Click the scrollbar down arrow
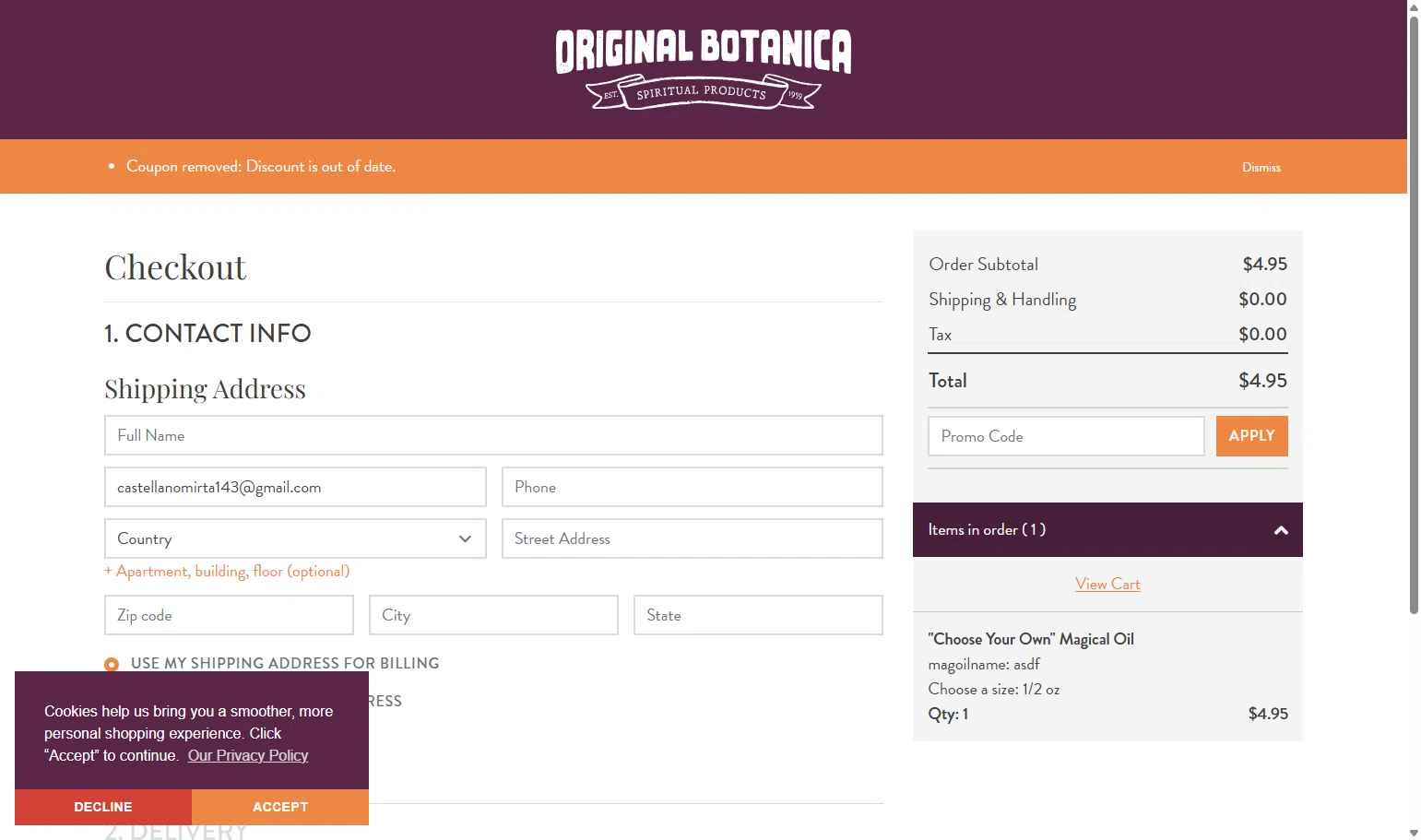1421x840 pixels. click(1414, 833)
